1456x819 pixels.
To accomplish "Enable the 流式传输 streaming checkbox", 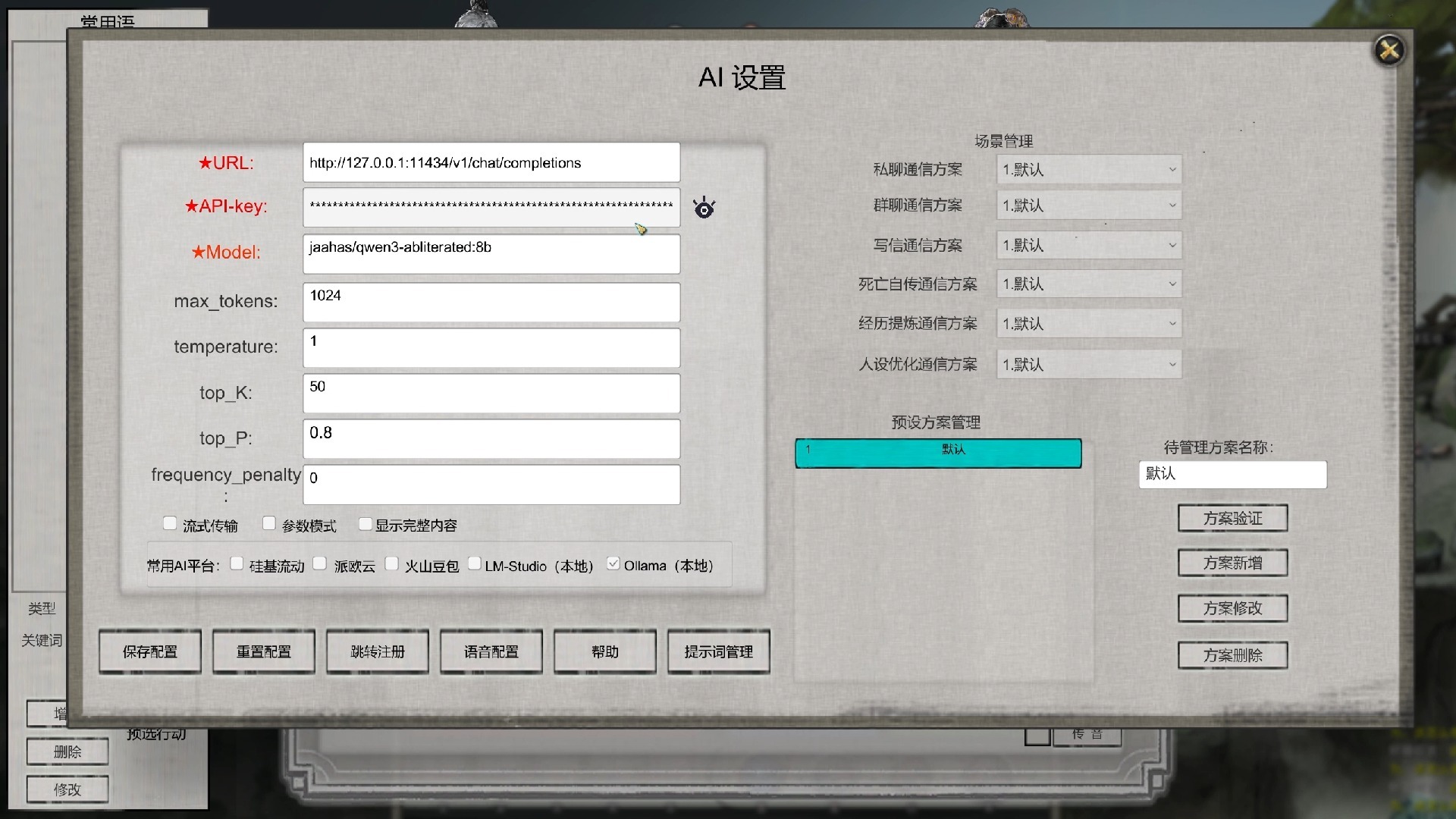I will coord(170,523).
